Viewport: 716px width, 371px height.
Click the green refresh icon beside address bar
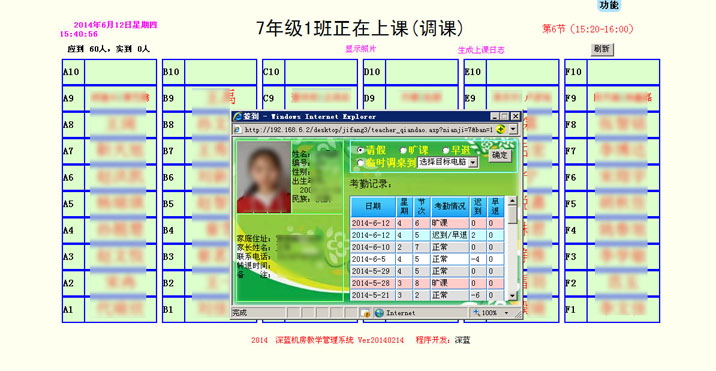(x=500, y=130)
